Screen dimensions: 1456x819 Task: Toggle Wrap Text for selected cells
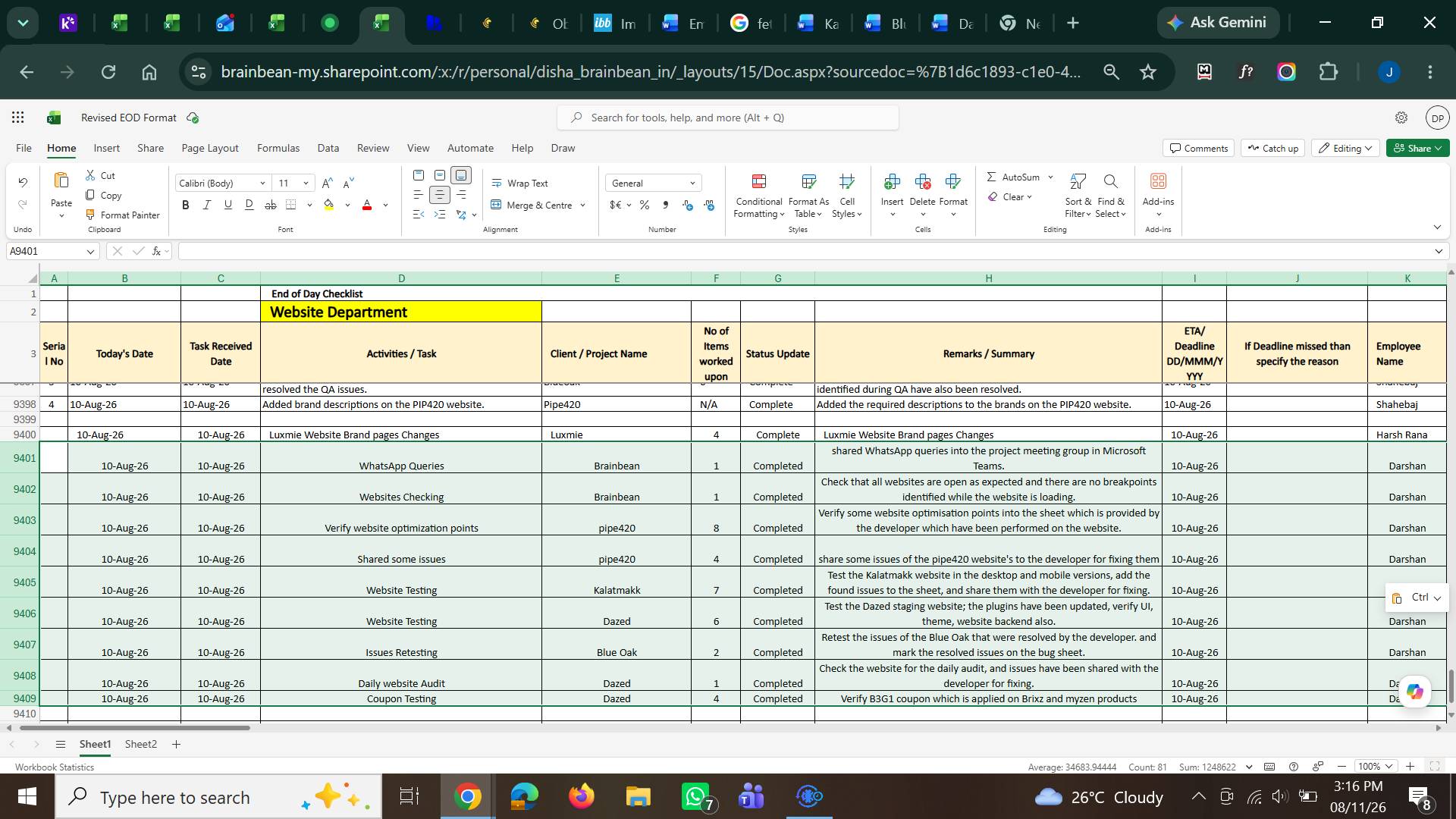pyautogui.click(x=519, y=184)
